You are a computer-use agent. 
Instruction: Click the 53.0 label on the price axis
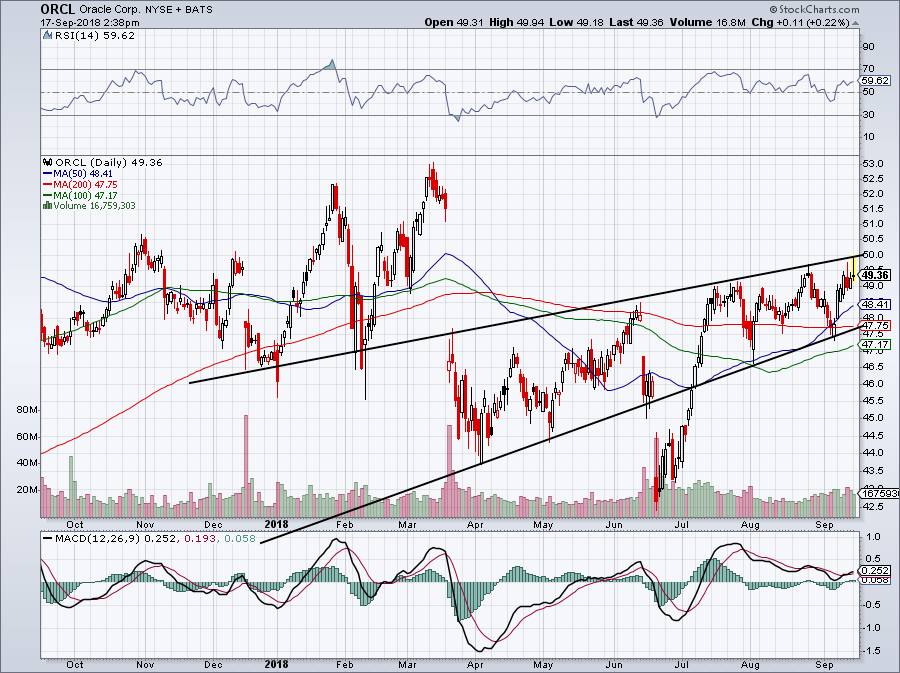(872, 164)
